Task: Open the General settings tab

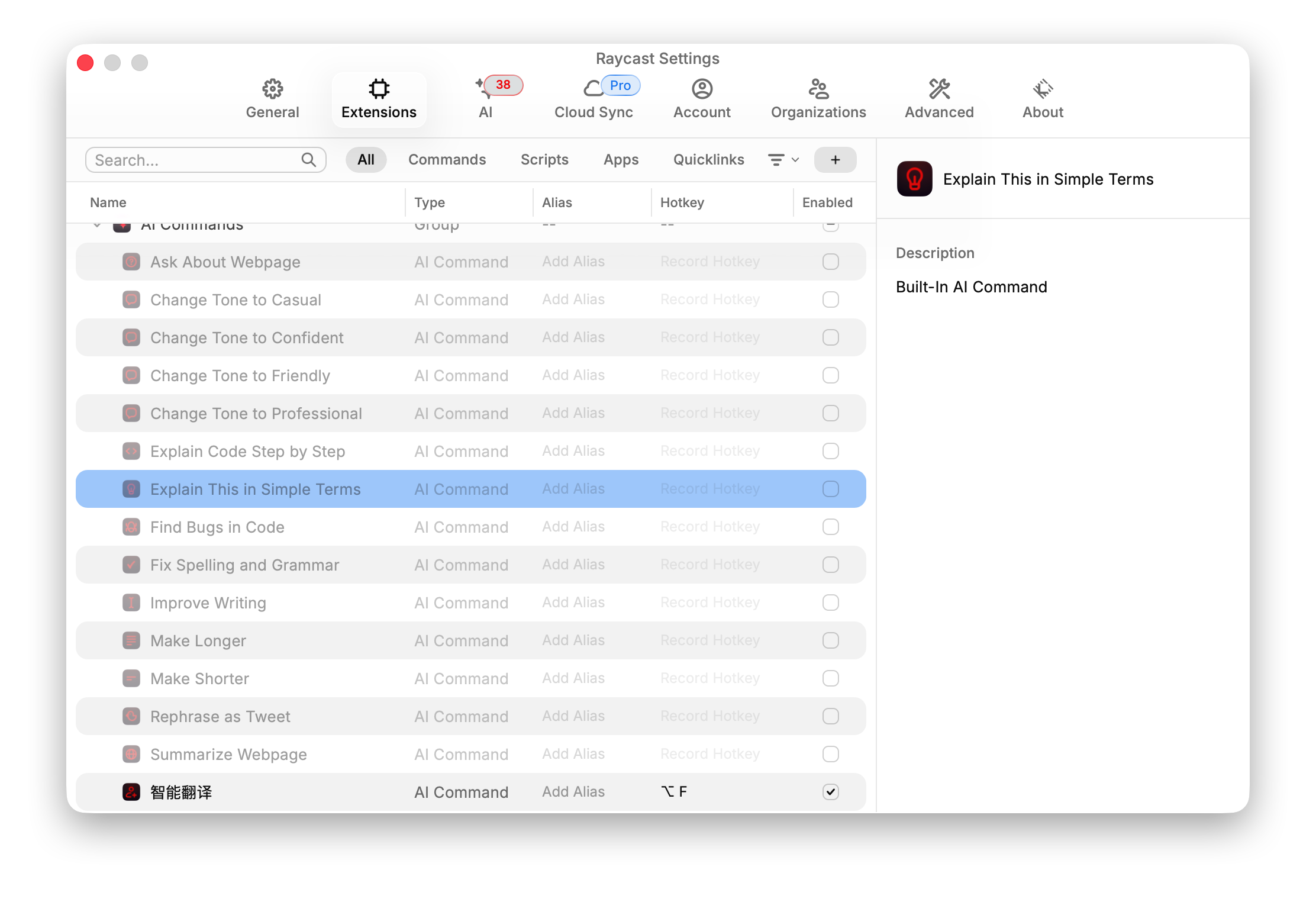Action: pos(272,99)
